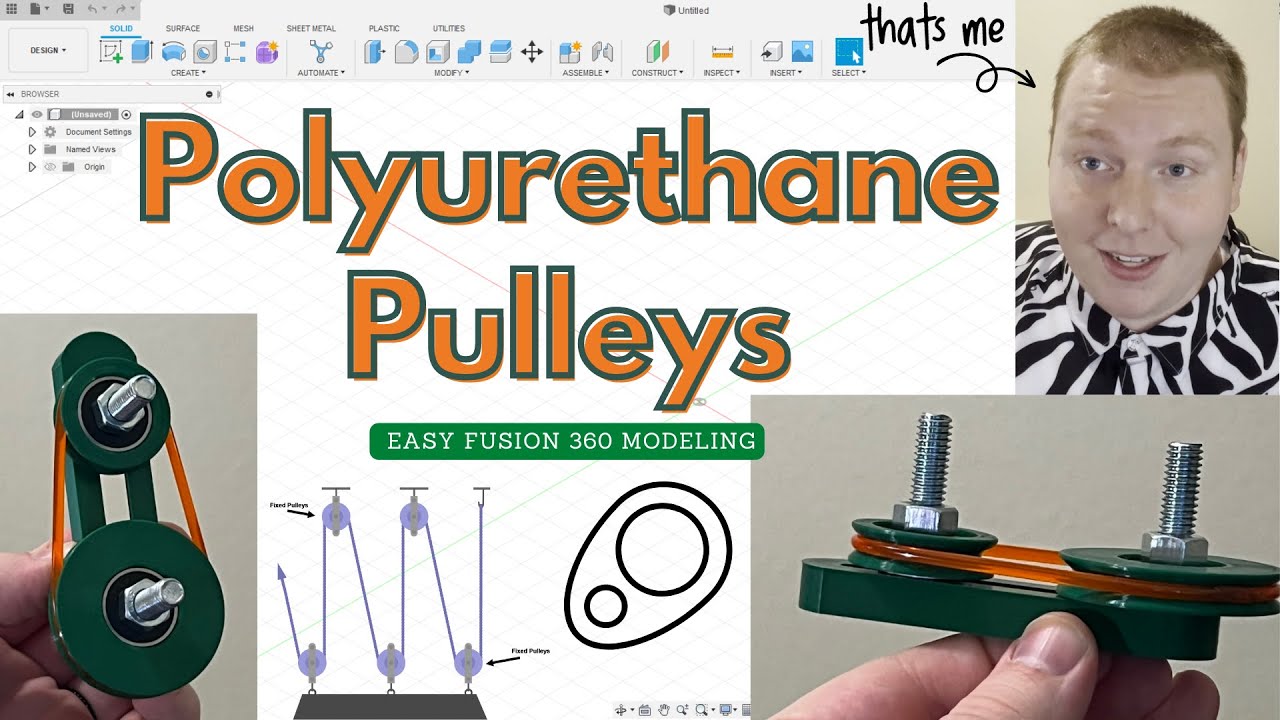The width and height of the screenshot is (1280, 720).
Task: Click the Display Settings monitor icon
Action: pyautogui.click(x=726, y=710)
